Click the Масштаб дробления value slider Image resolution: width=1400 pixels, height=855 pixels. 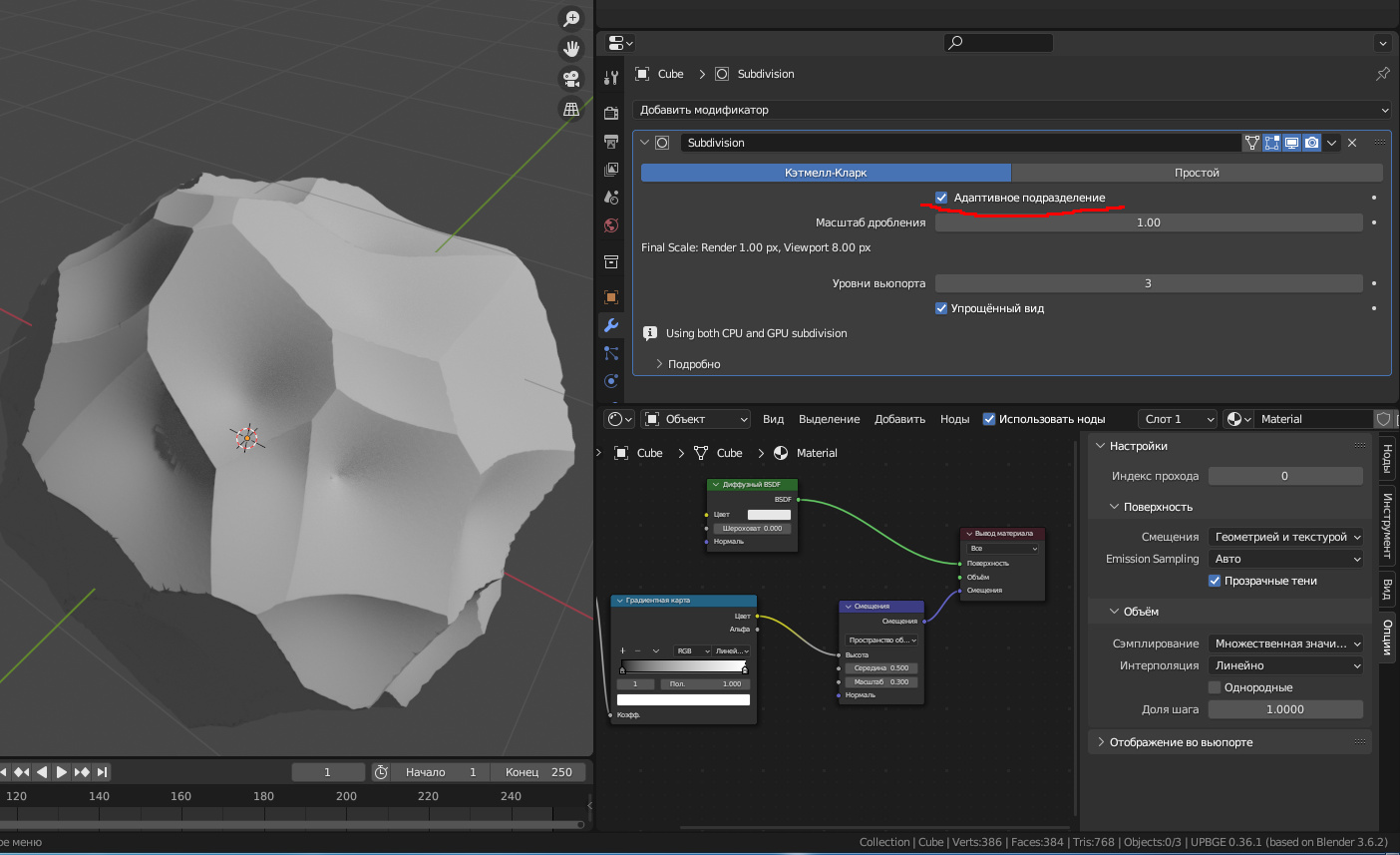(x=1148, y=222)
